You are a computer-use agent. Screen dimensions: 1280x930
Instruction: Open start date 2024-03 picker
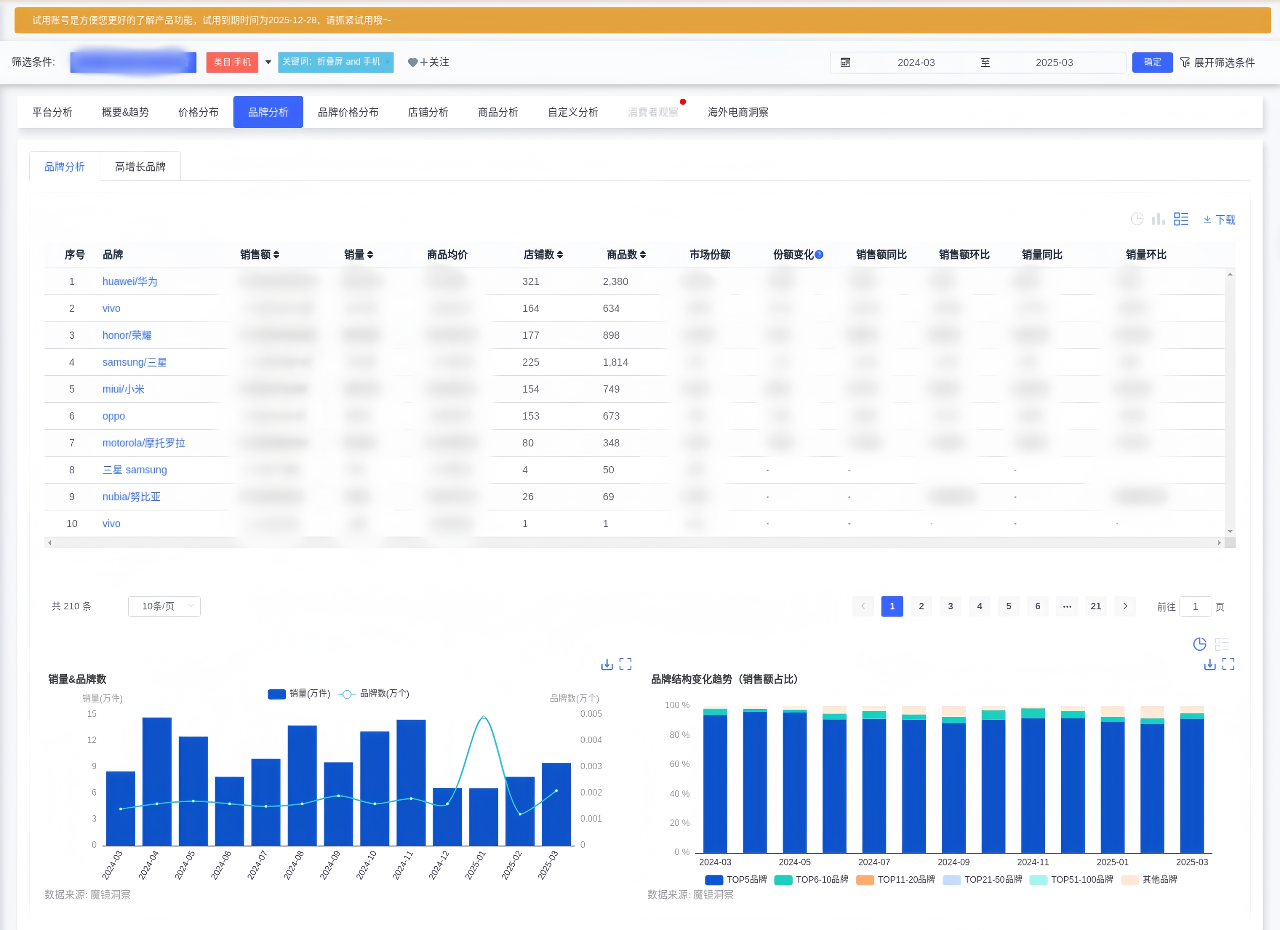pyautogui.click(x=916, y=62)
